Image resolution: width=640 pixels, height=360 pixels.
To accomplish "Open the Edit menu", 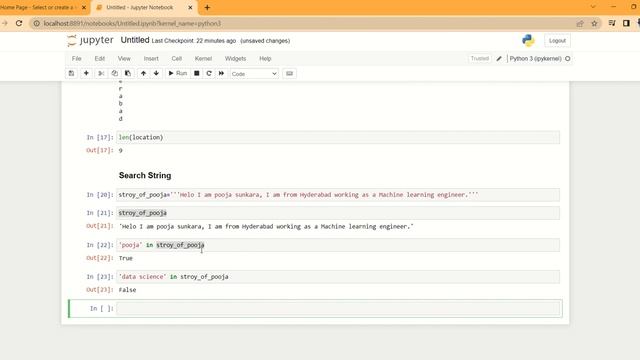I will click(100, 59).
